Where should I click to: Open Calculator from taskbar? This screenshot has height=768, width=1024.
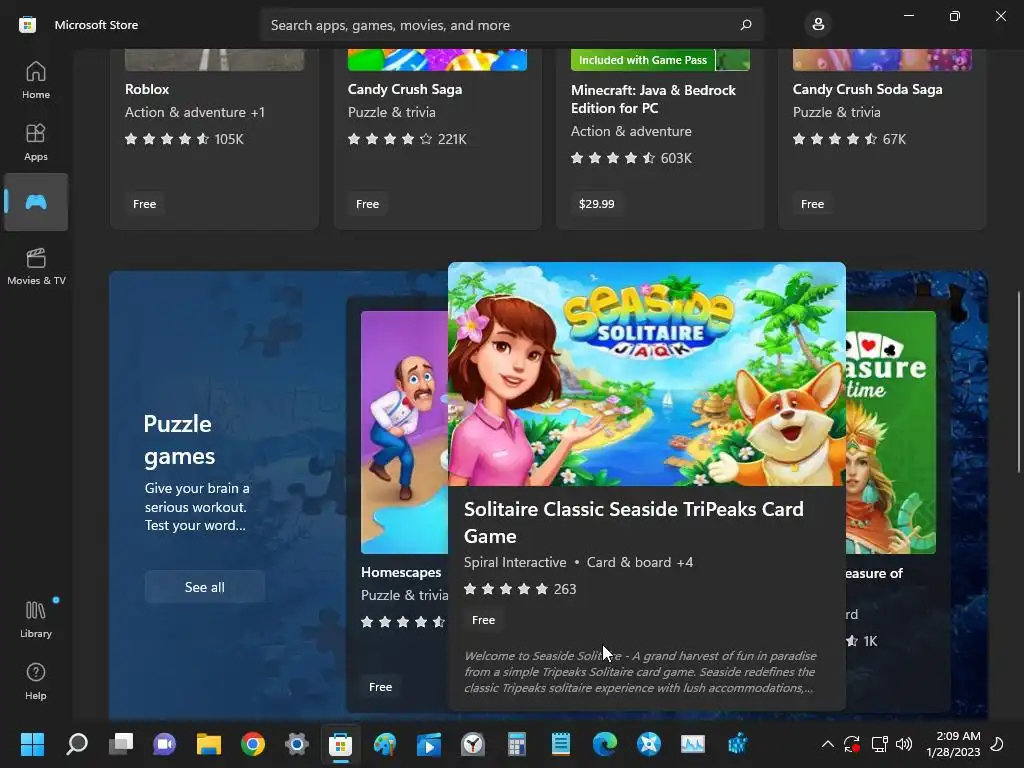(x=517, y=744)
